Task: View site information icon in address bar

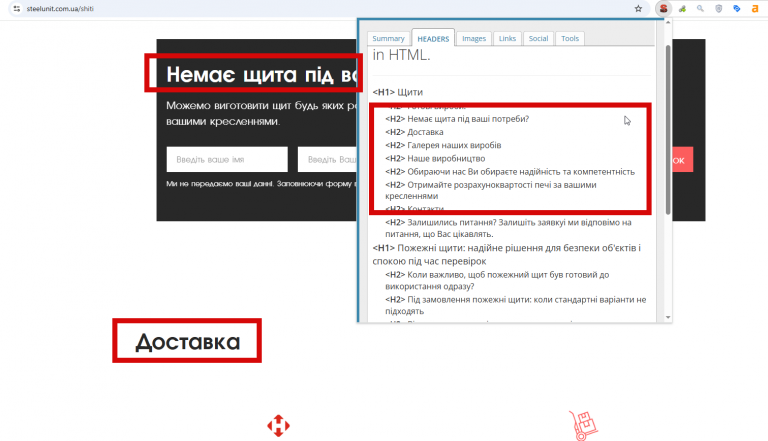Action: (17, 8)
